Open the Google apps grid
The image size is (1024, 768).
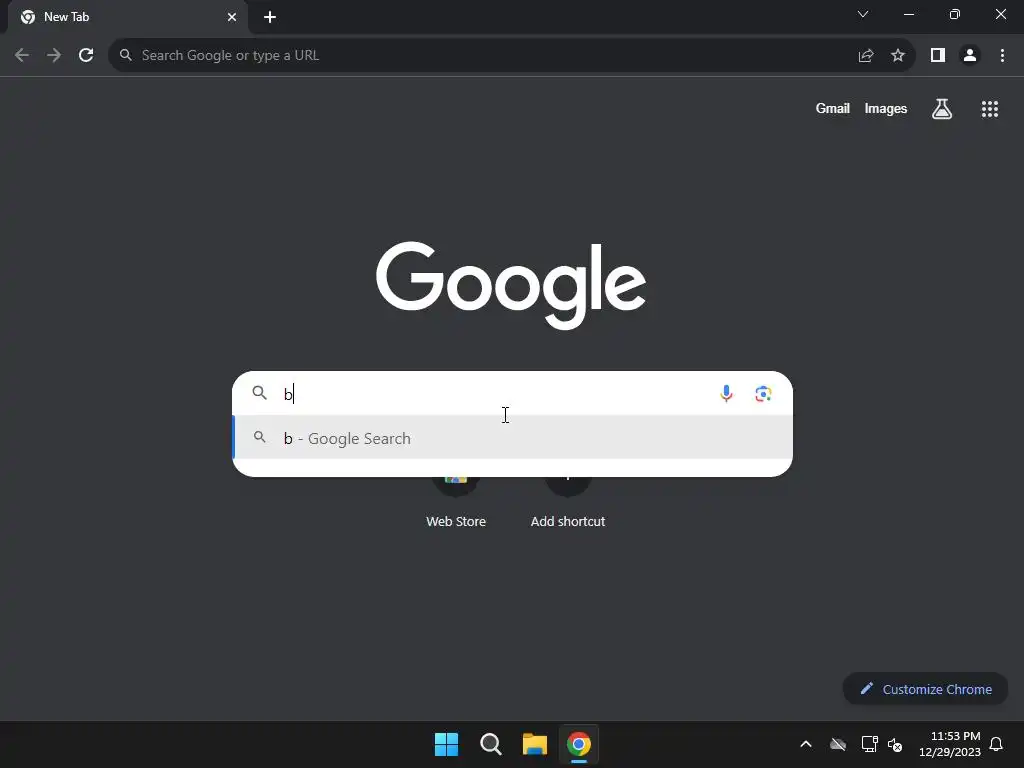coord(990,109)
